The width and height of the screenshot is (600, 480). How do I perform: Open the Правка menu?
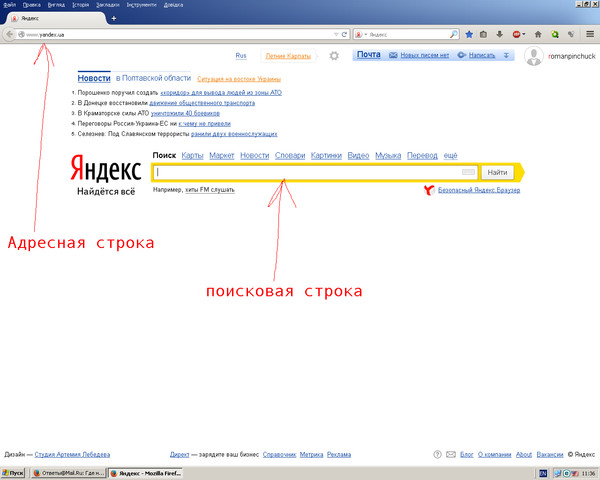(31, 5)
